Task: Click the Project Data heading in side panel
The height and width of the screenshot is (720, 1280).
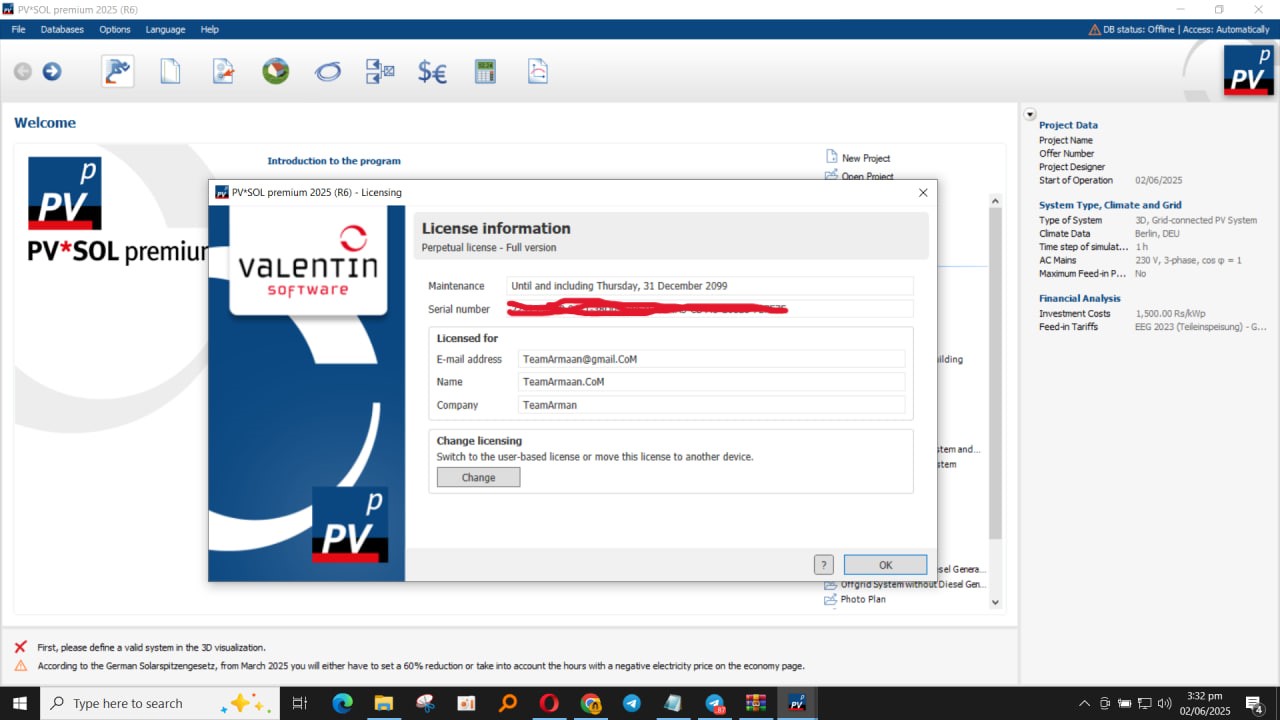Action: click(x=1068, y=125)
